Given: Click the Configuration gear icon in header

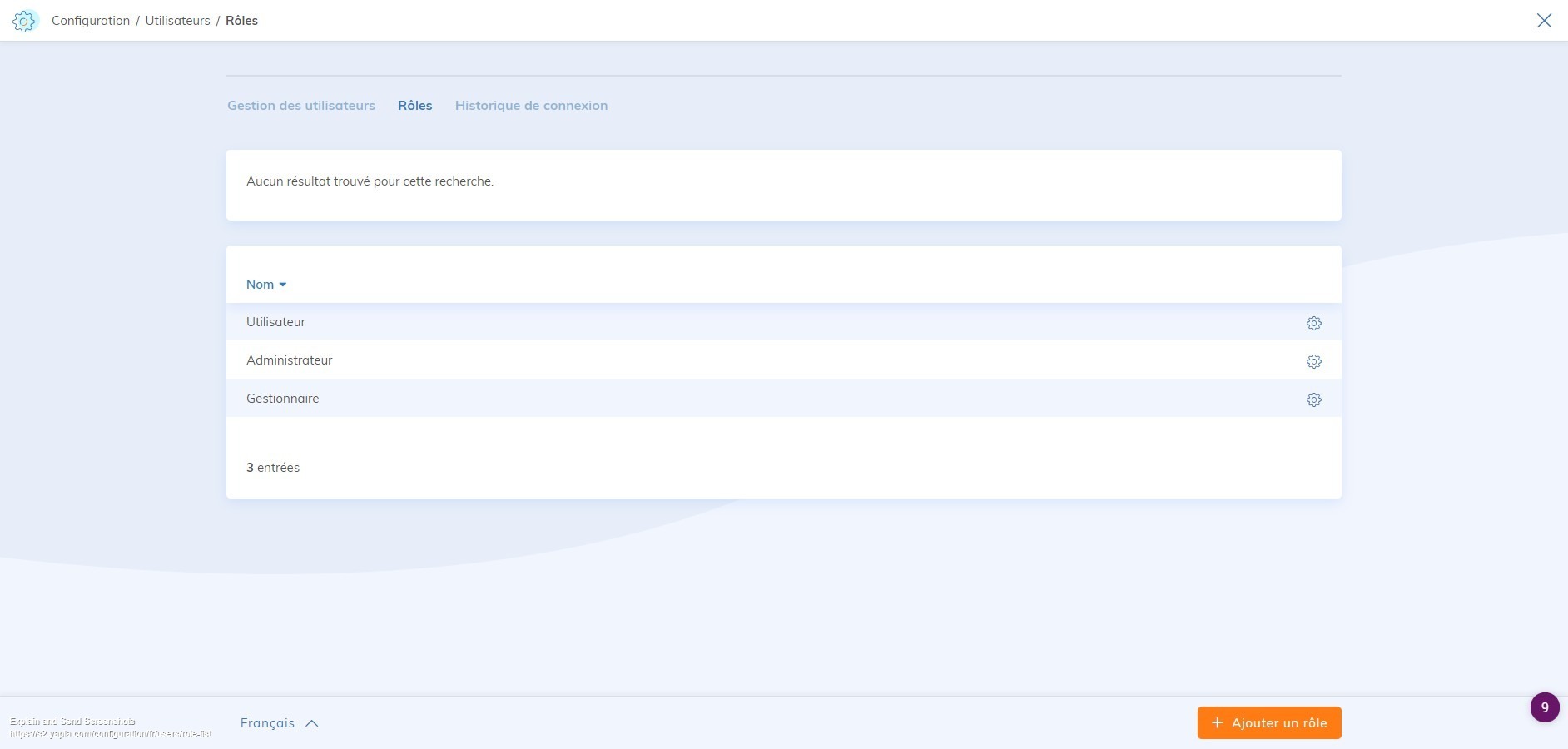Looking at the screenshot, I should [25, 21].
